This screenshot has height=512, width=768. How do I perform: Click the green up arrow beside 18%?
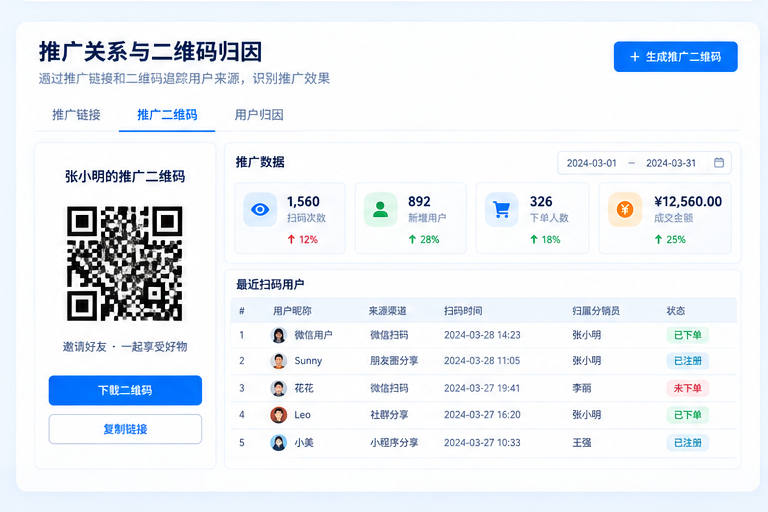click(x=534, y=240)
